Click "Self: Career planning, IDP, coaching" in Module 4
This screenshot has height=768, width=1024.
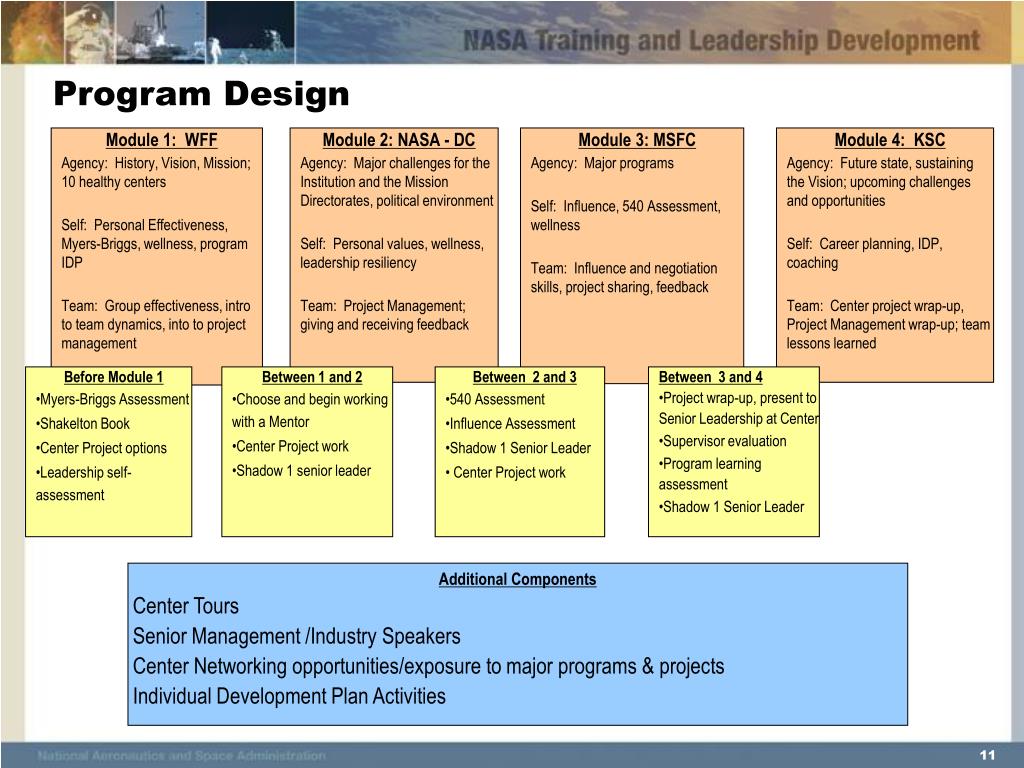[865, 253]
